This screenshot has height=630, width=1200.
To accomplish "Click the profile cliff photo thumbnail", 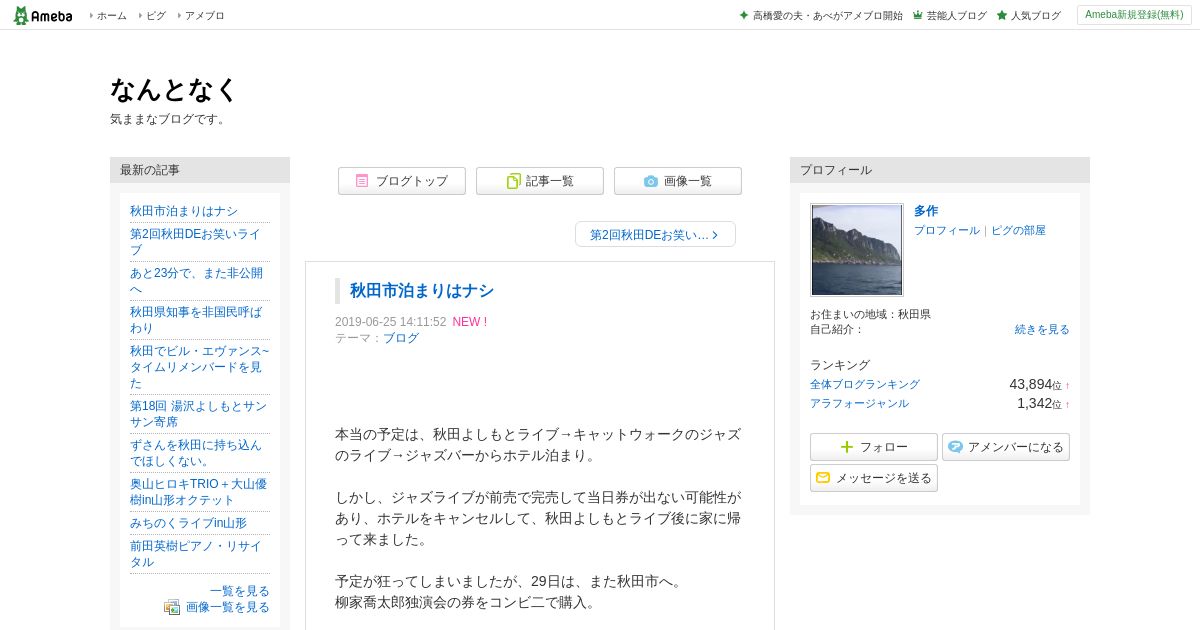I will coord(857,250).
